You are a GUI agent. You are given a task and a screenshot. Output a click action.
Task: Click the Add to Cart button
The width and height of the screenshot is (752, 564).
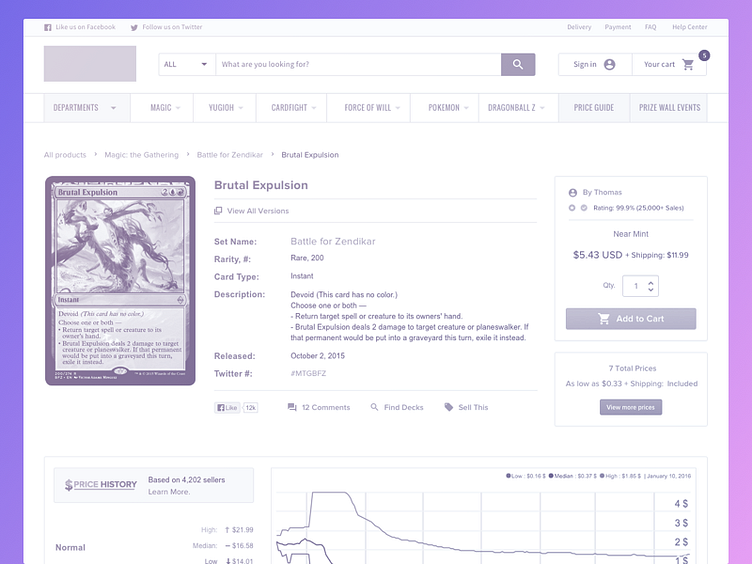click(631, 318)
